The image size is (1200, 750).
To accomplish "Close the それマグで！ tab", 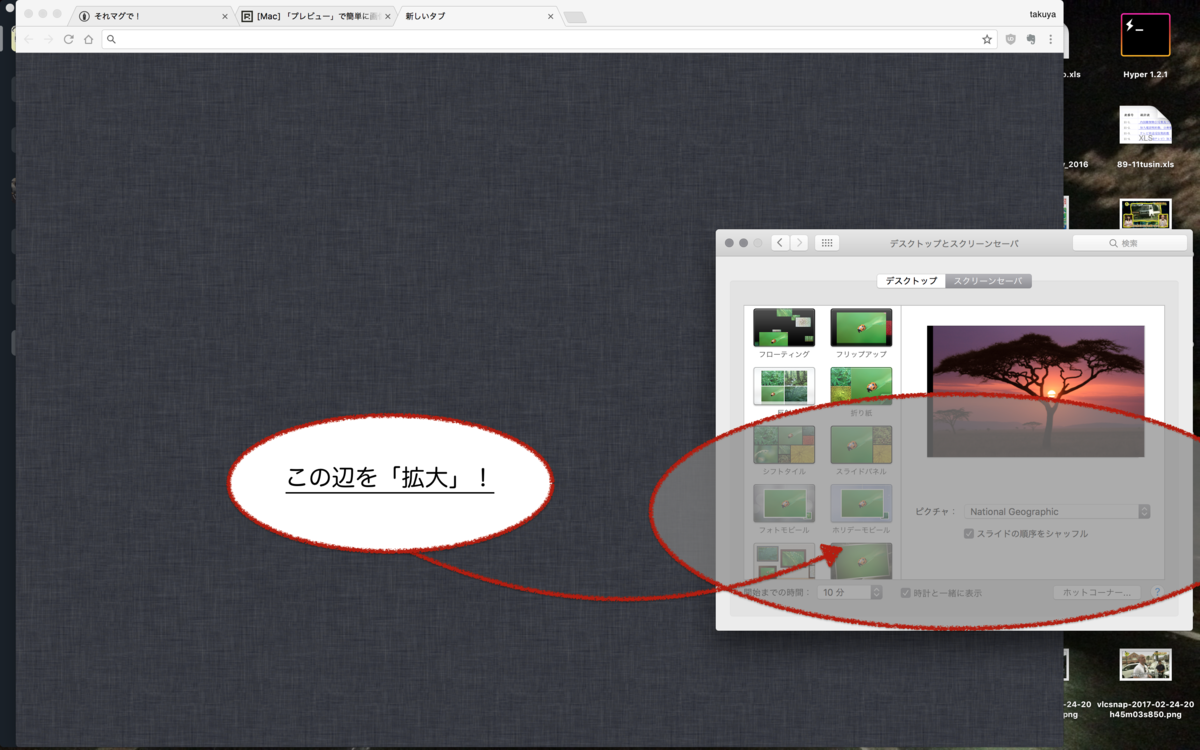I will [x=225, y=16].
